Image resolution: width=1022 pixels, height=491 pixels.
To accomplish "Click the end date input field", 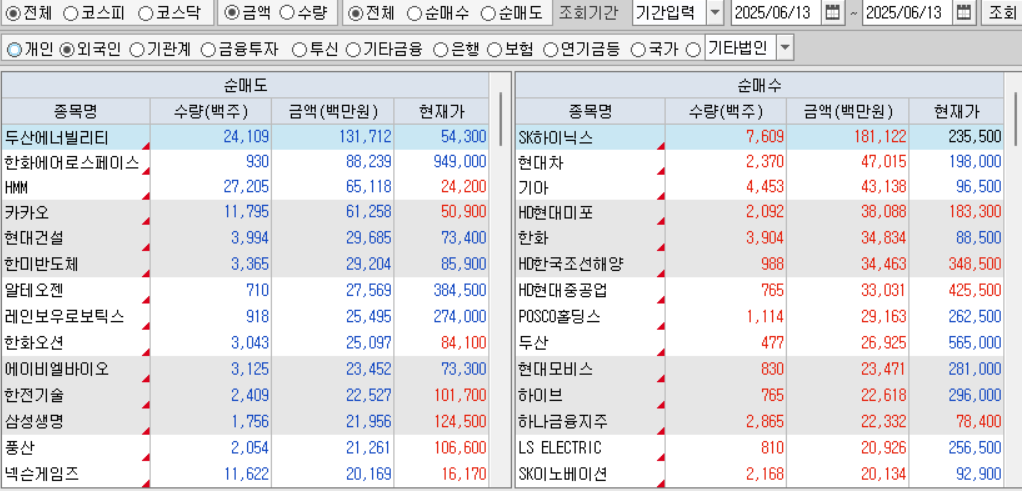I will click(x=909, y=12).
